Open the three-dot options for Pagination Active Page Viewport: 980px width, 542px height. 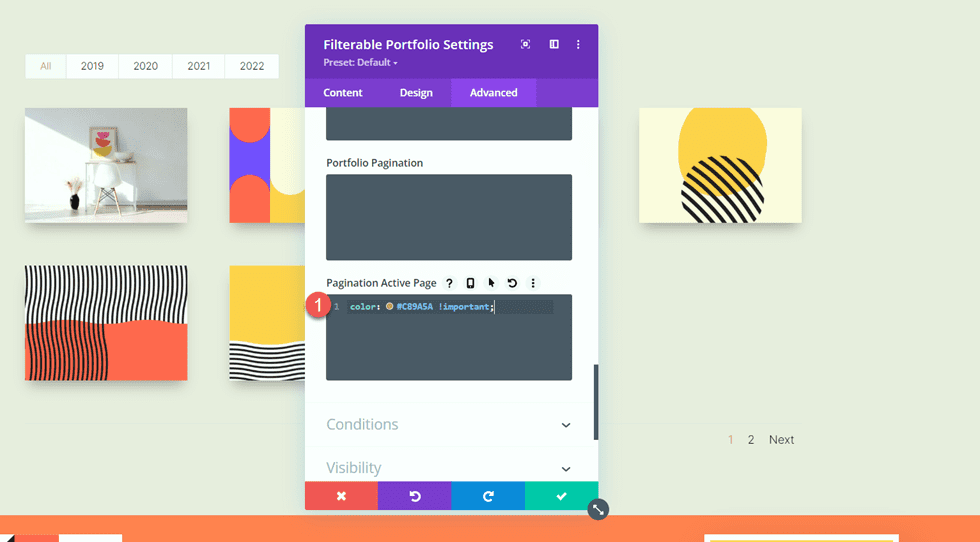tap(533, 283)
